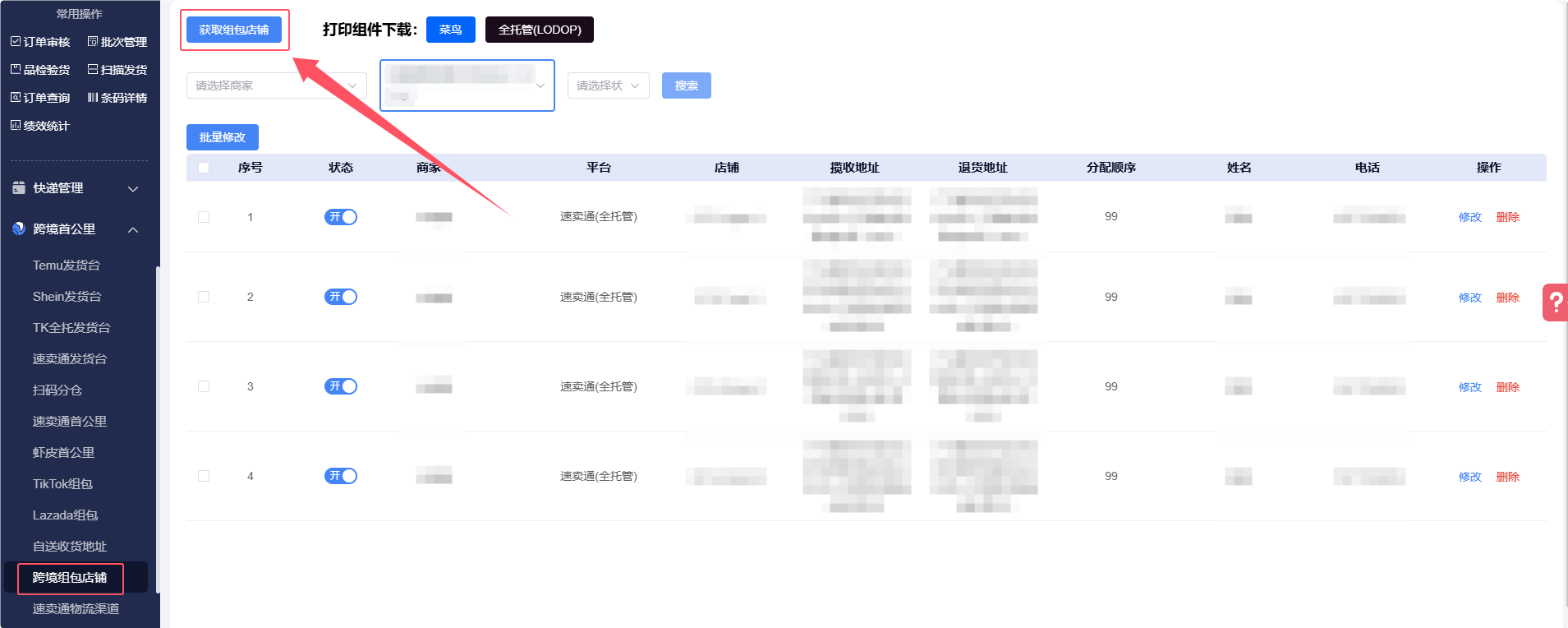Open 速卖通物流渠道 menu item
The height and width of the screenshot is (628, 1568).
point(76,609)
